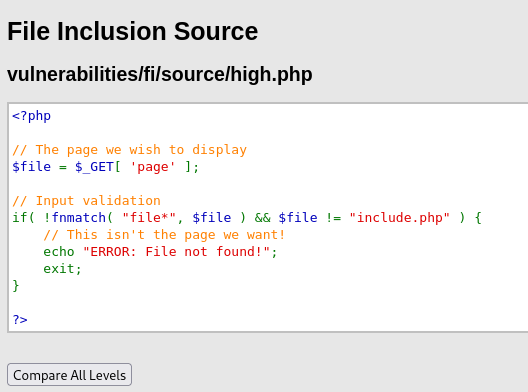Click the if keyword starting the condition
The width and height of the screenshot is (528, 392).
(20, 218)
